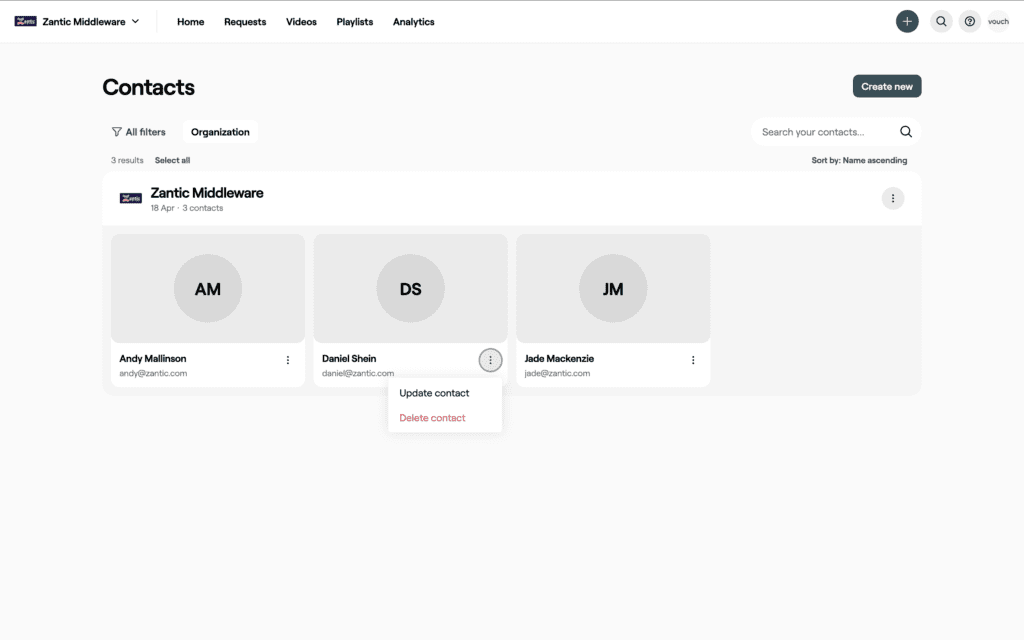Open the vouch account avatar
Screen dimensions: 1024x640
click(x=999, y=22)
